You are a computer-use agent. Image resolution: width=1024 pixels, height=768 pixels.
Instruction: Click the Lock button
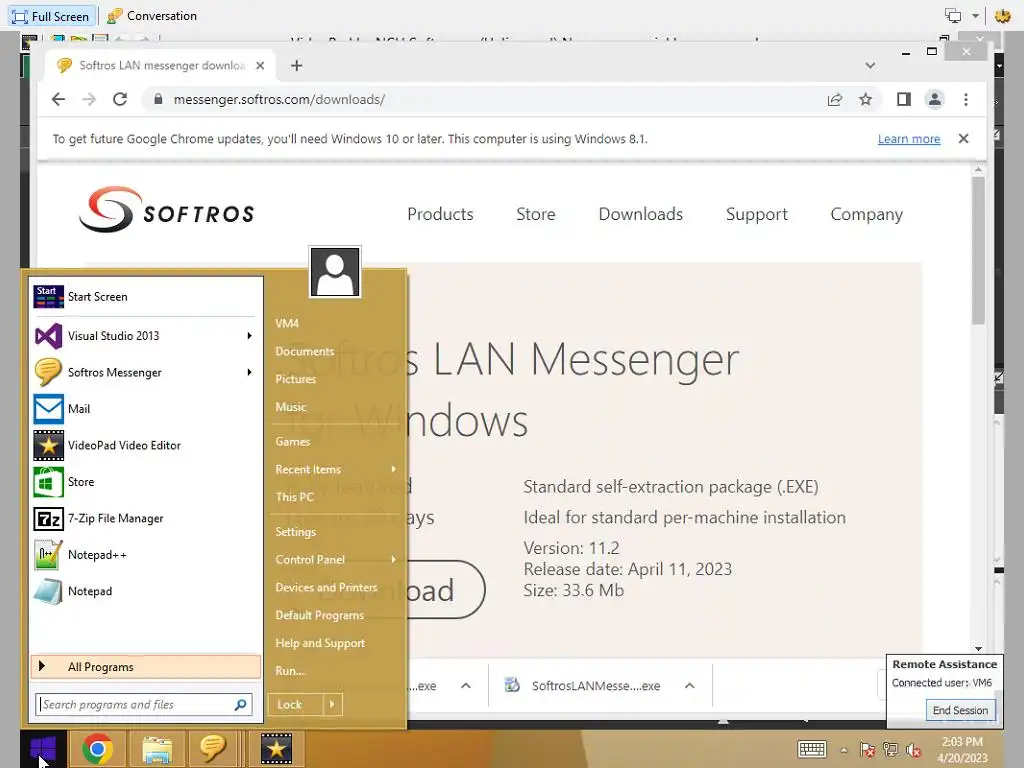tap(296, 704)
